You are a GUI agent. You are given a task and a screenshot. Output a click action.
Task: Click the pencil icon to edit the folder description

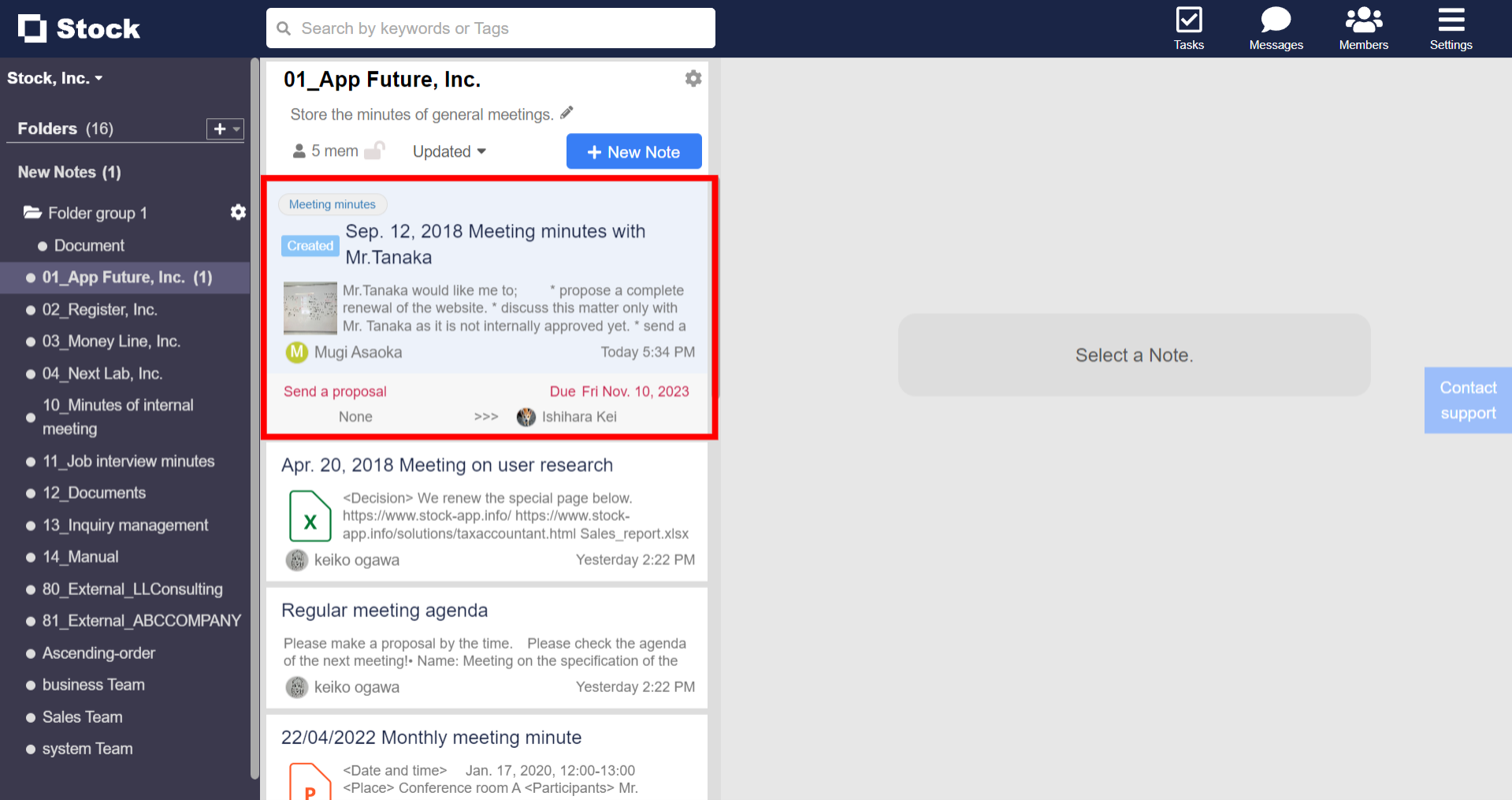pos(567,113)
